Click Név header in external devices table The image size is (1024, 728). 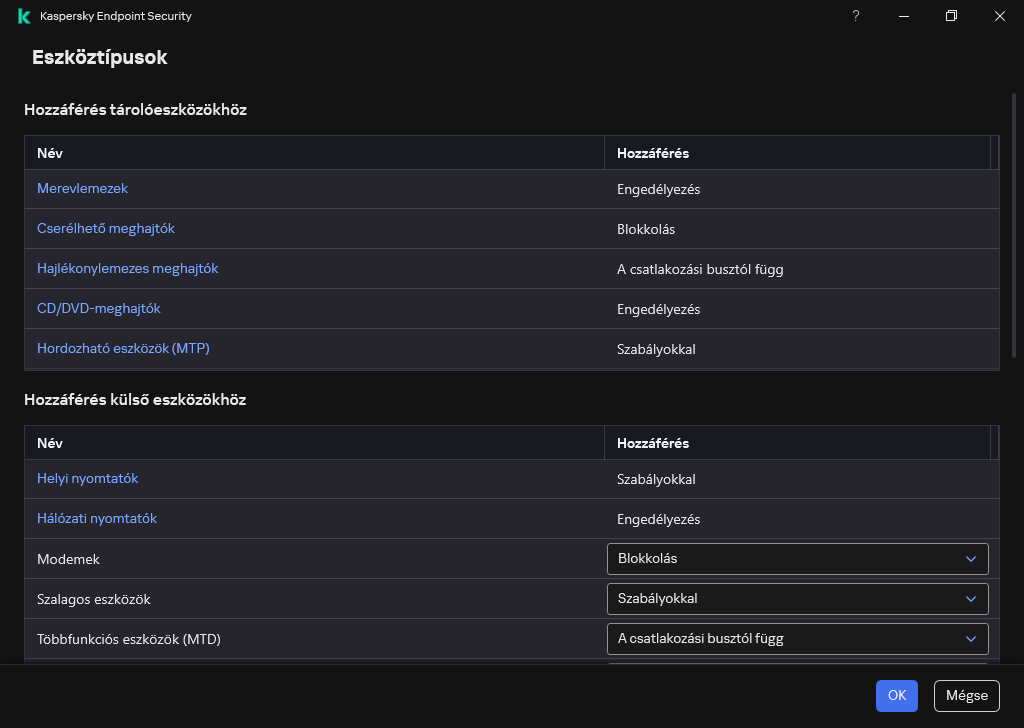(x=50, y=443)
